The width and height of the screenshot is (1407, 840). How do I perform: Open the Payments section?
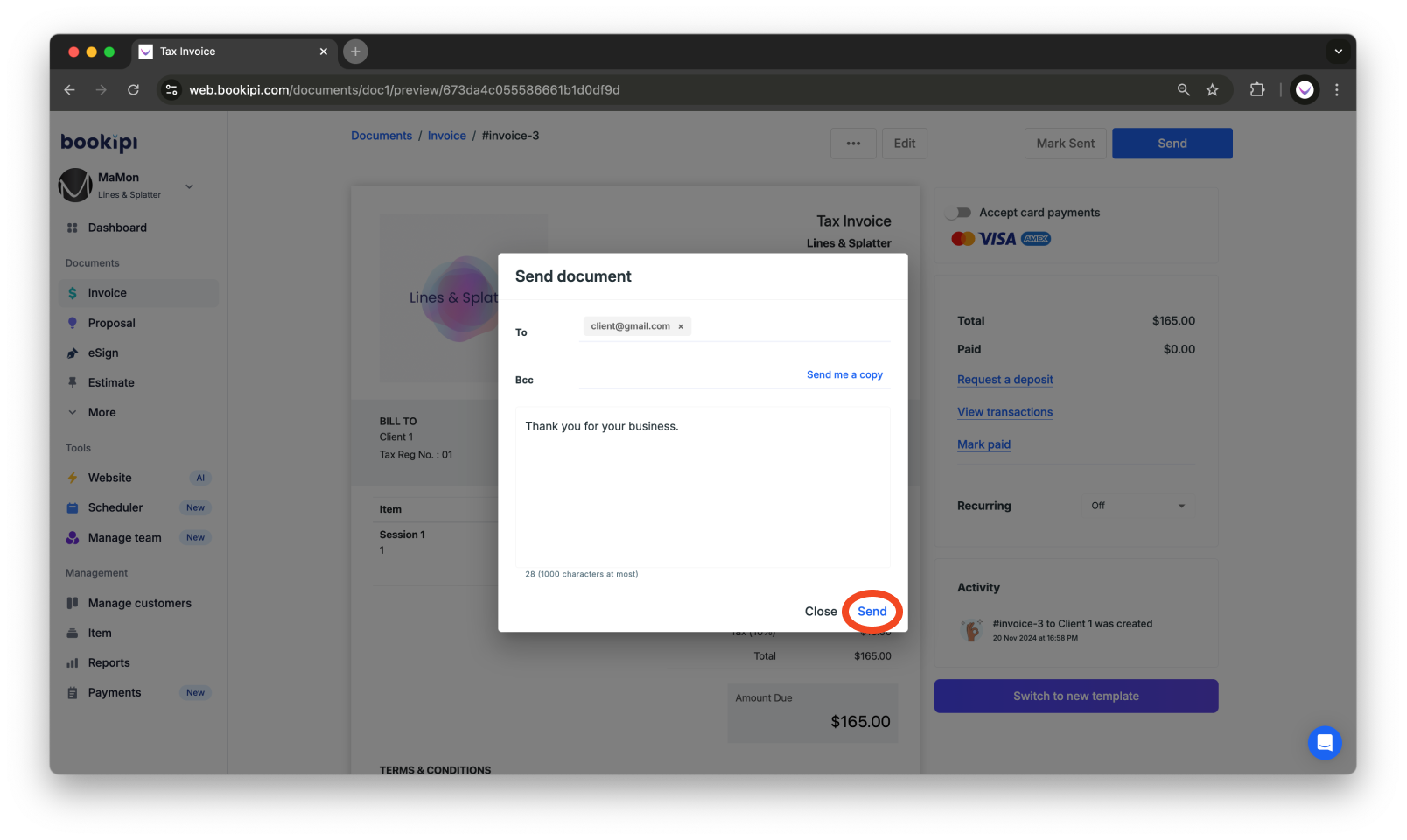[114, 692]
